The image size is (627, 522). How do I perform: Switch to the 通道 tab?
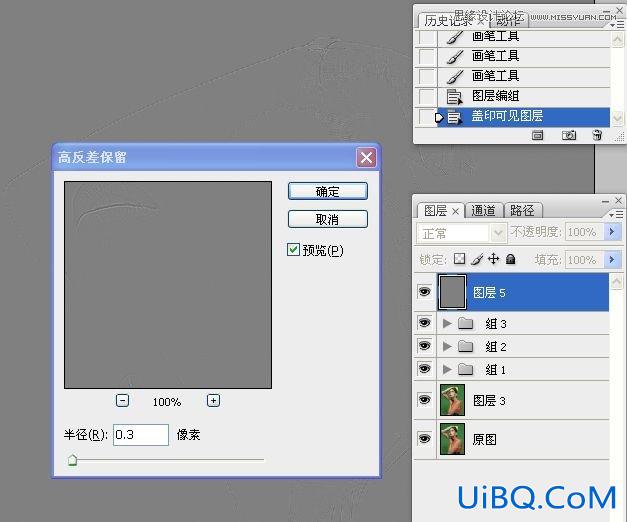pos(483,211)
